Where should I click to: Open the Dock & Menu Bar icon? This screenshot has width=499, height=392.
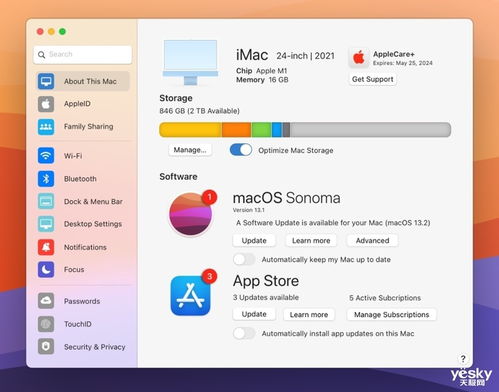click(46, 201)
